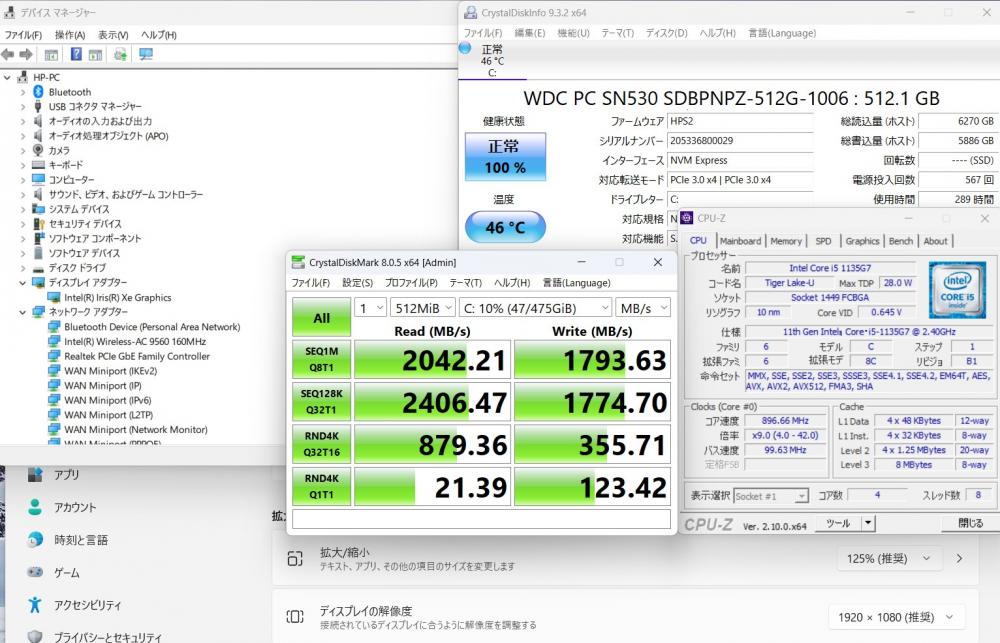The height and width of the screenshot is (643, 1000).
Task: Open the drive C: 10% selection dropdown
Action: [x=535, y=308]
